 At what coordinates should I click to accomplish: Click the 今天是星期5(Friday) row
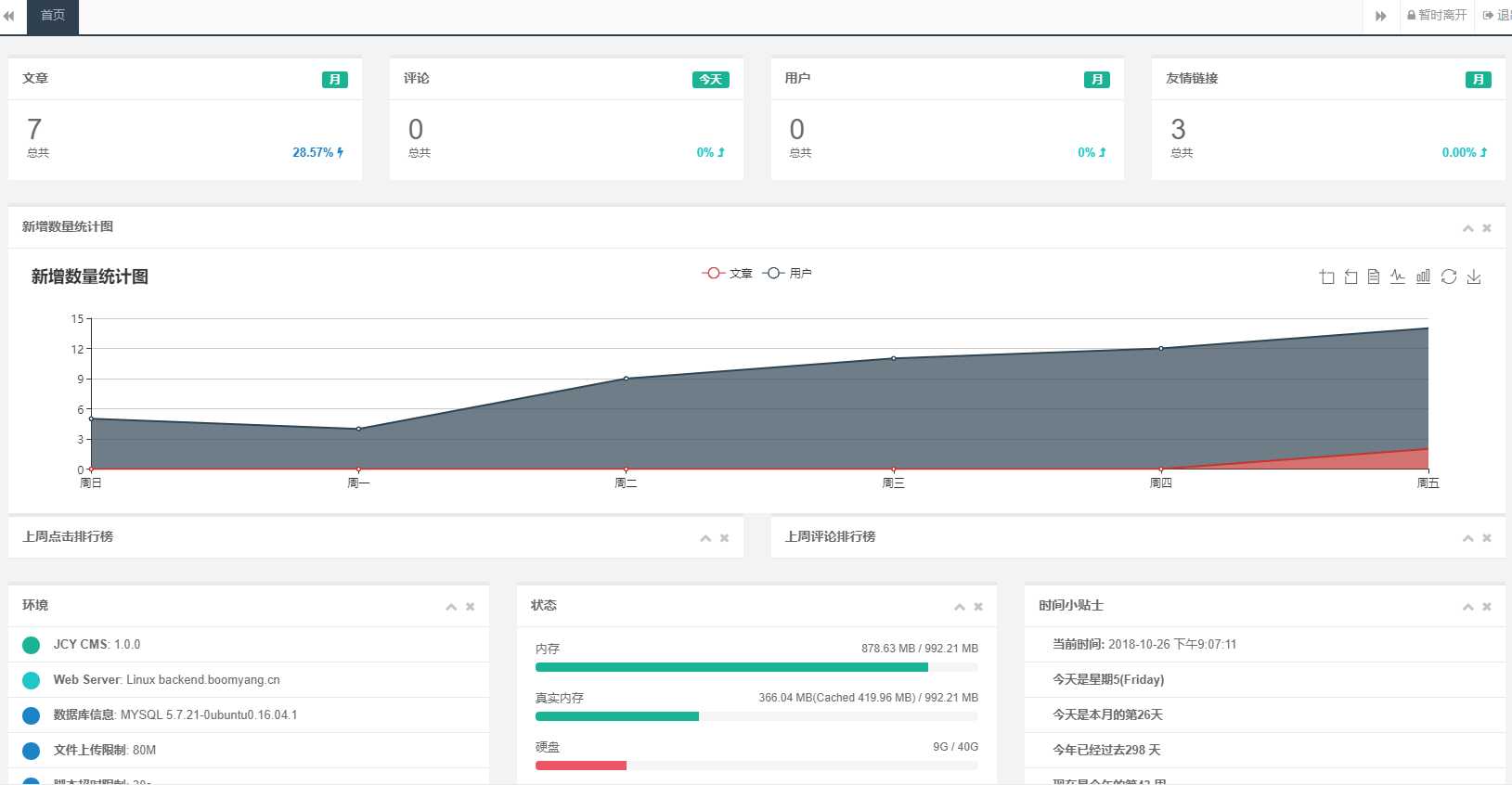(x=1265, y=680)
